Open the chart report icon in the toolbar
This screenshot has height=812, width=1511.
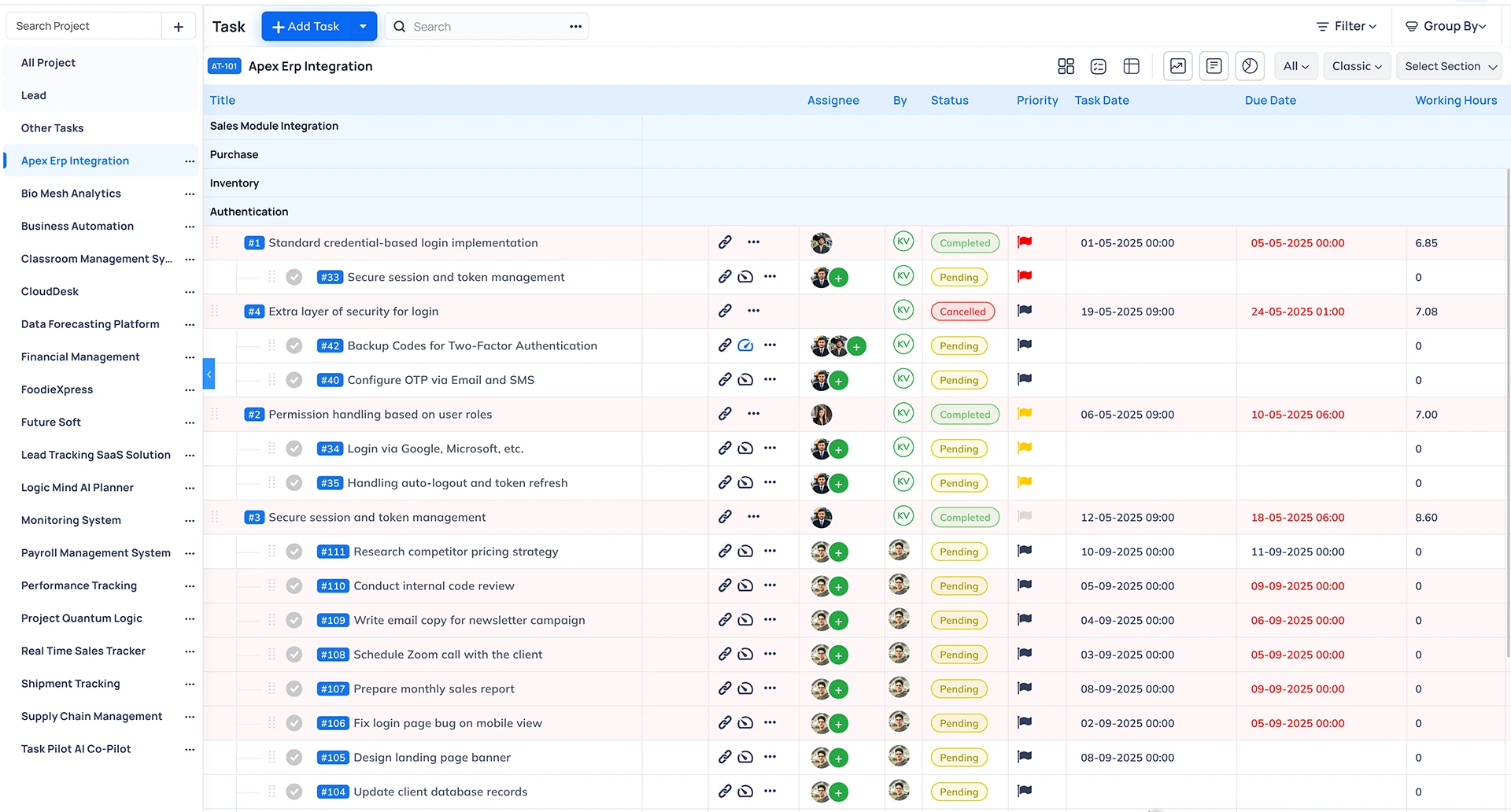[x=1177, y=66]
